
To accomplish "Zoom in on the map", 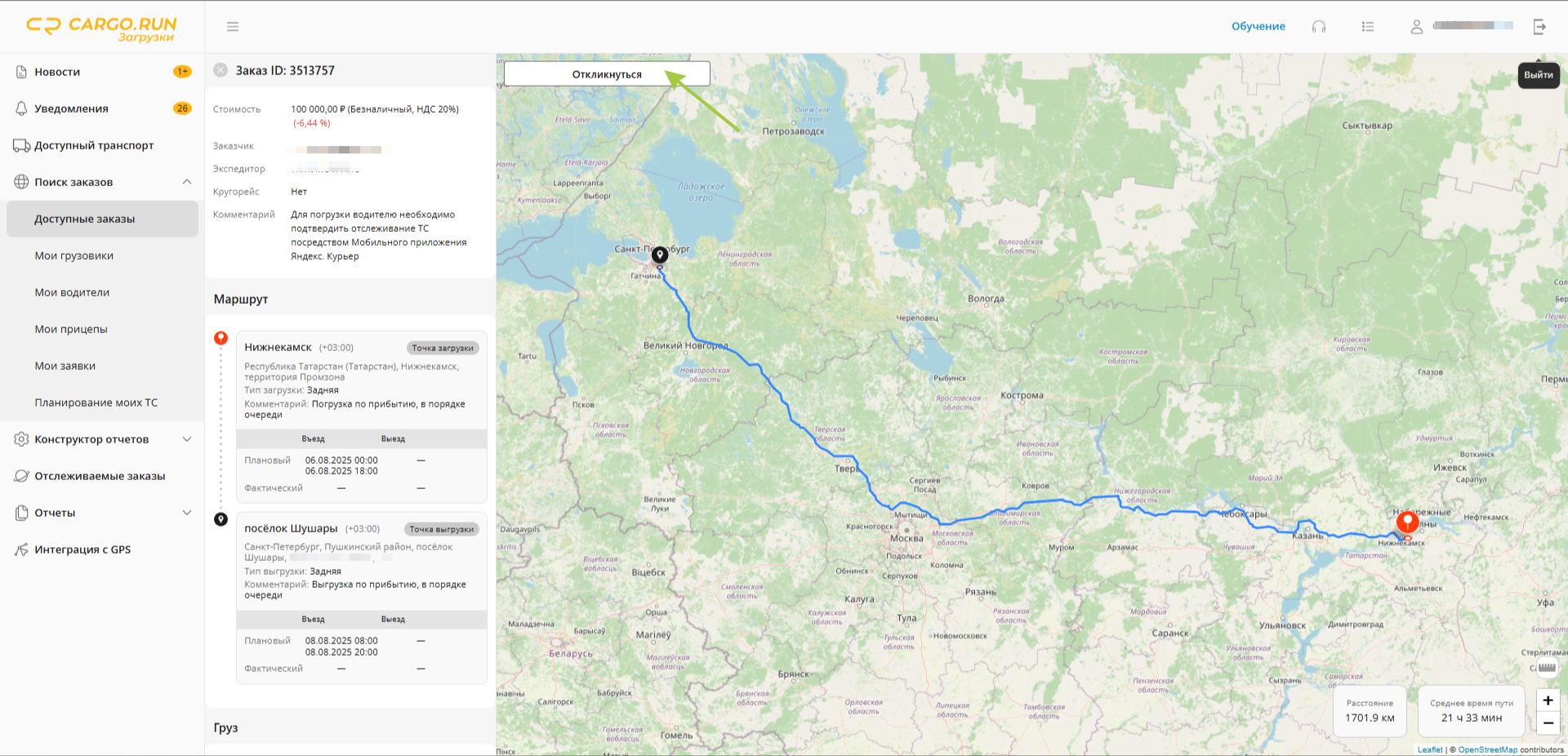I will coord(1548,700).
